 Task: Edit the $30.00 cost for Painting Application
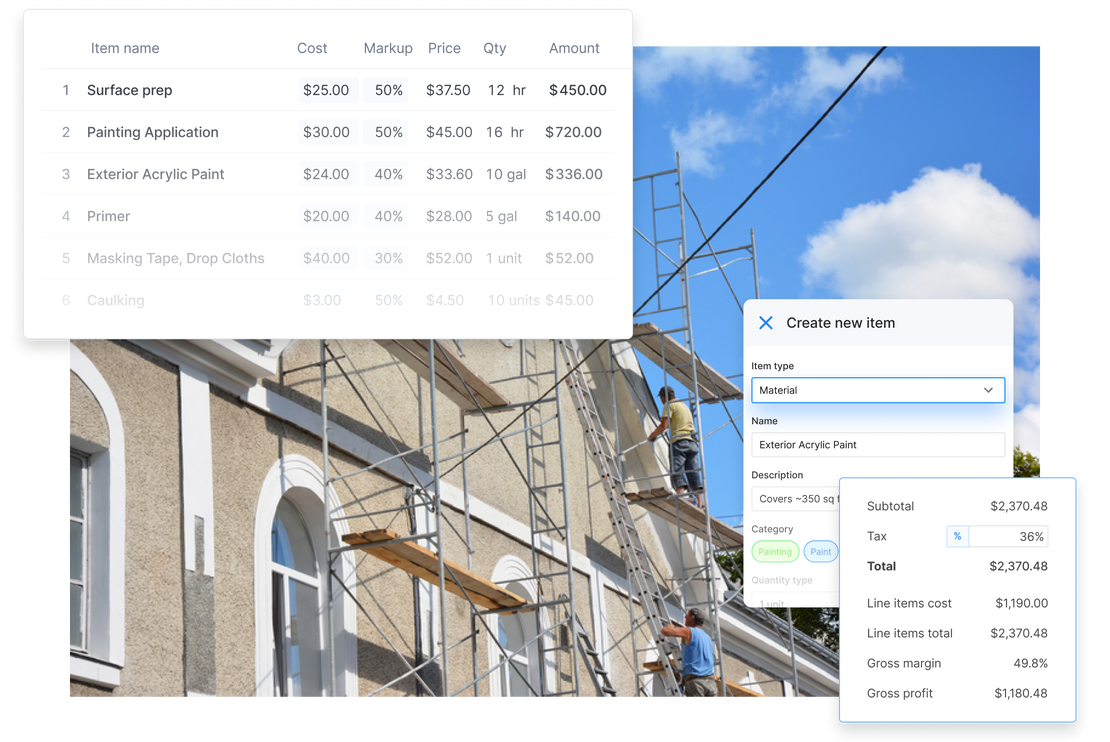[x=326, y=132]
